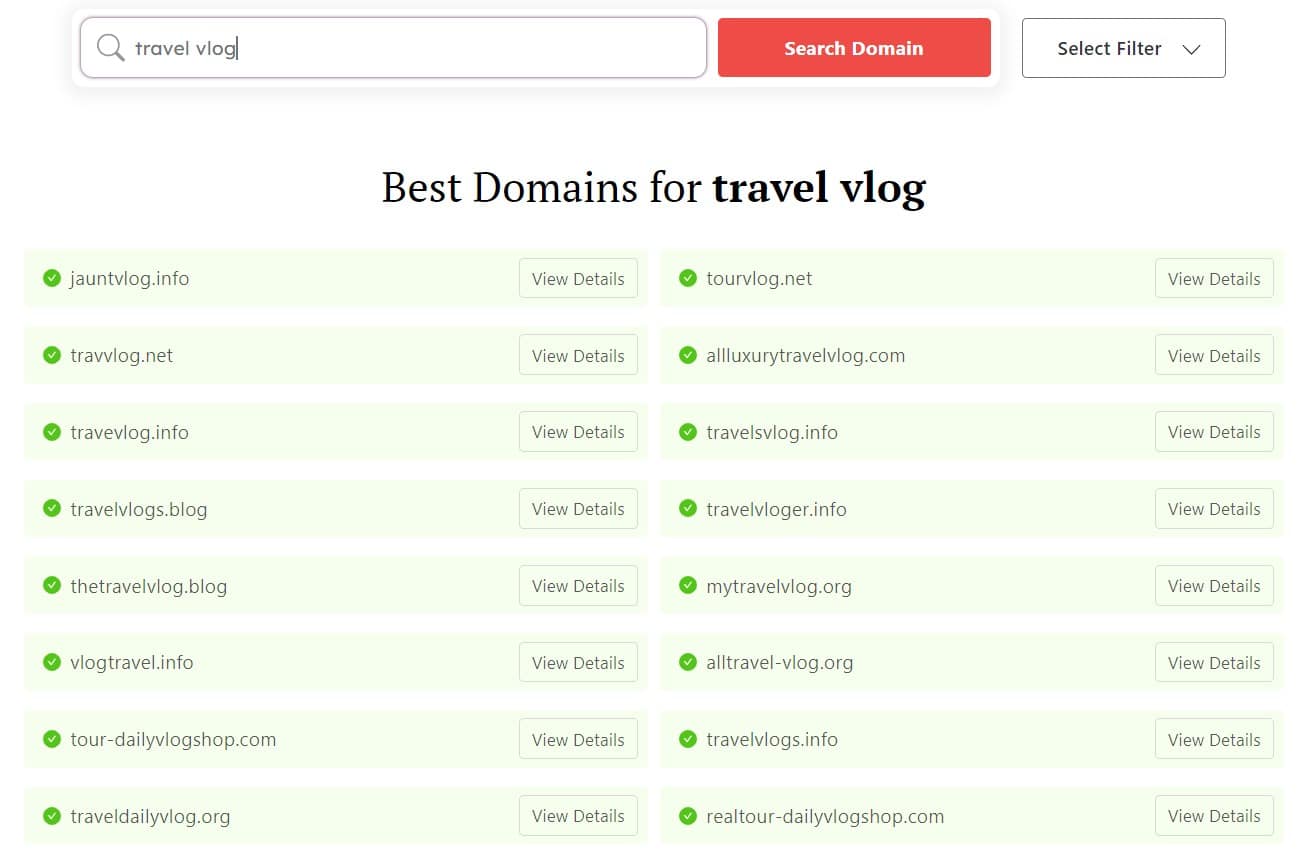Click the green availability icon beside jauntvlog.info
The height and width of the screenshot is (859, 1297).
coord(51,278)
